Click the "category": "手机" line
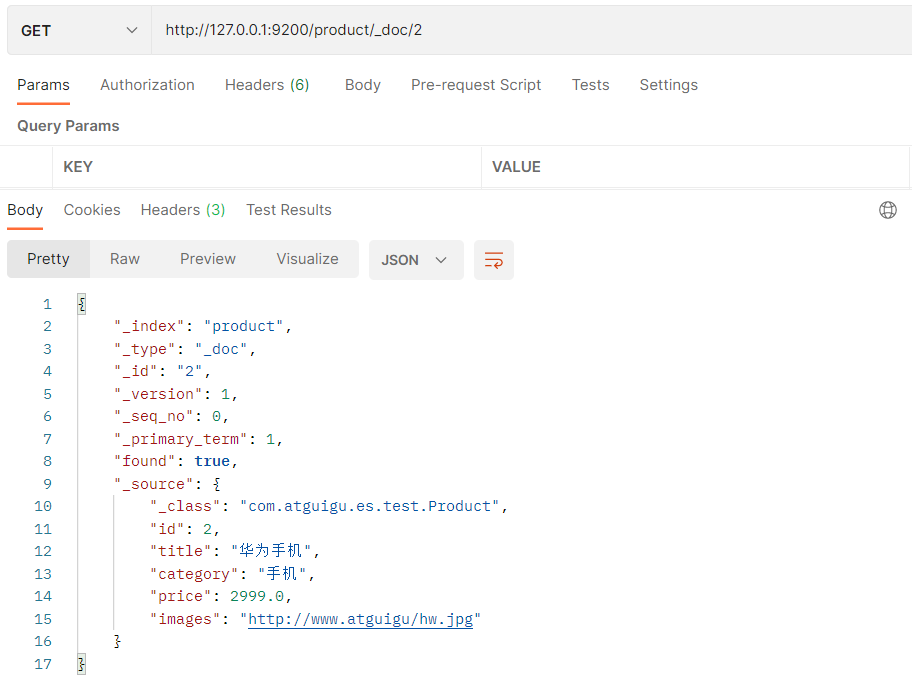Viewport: 912px width, 679px height. tap(231, 574)
